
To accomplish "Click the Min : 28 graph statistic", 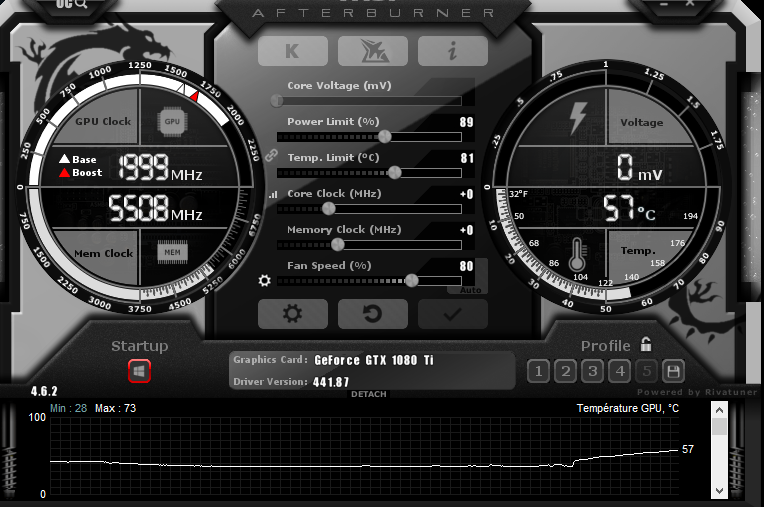I will coord(69,408).
